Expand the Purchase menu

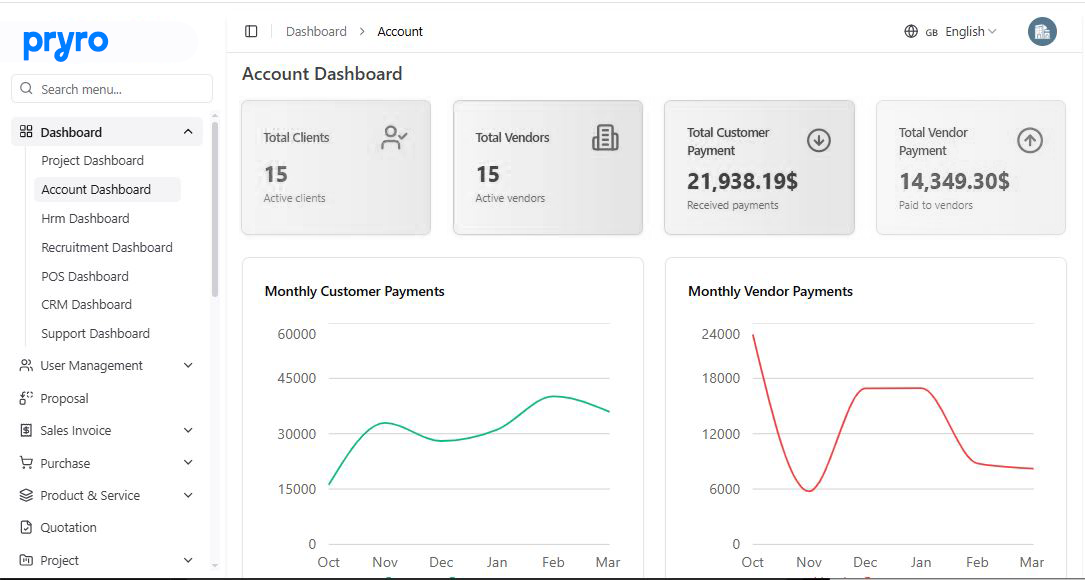pos(188,464)
